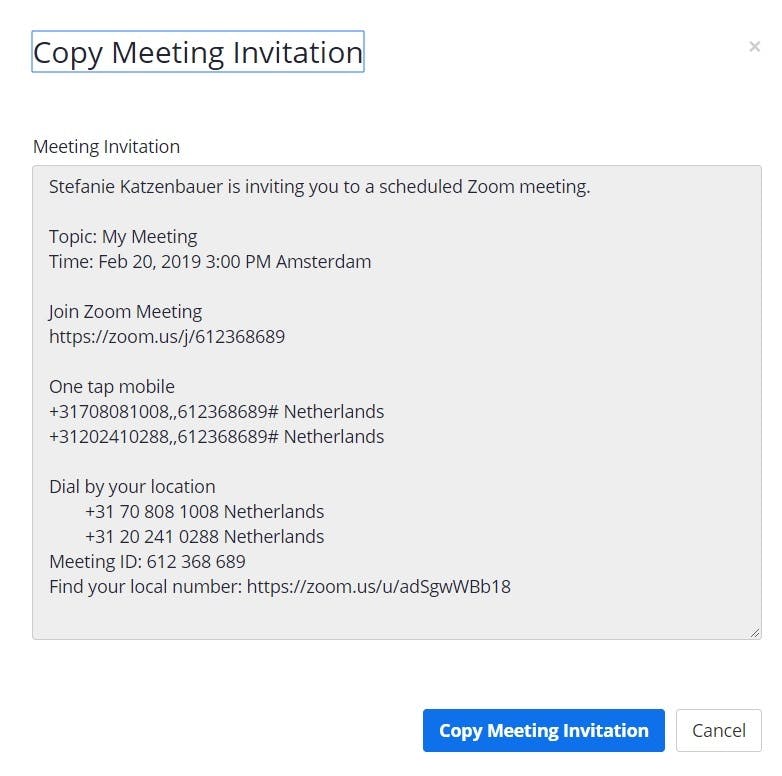782x776 pixels.
Task: Click the zoom.us/j/612368689 join URL
Action: point(167,336)
